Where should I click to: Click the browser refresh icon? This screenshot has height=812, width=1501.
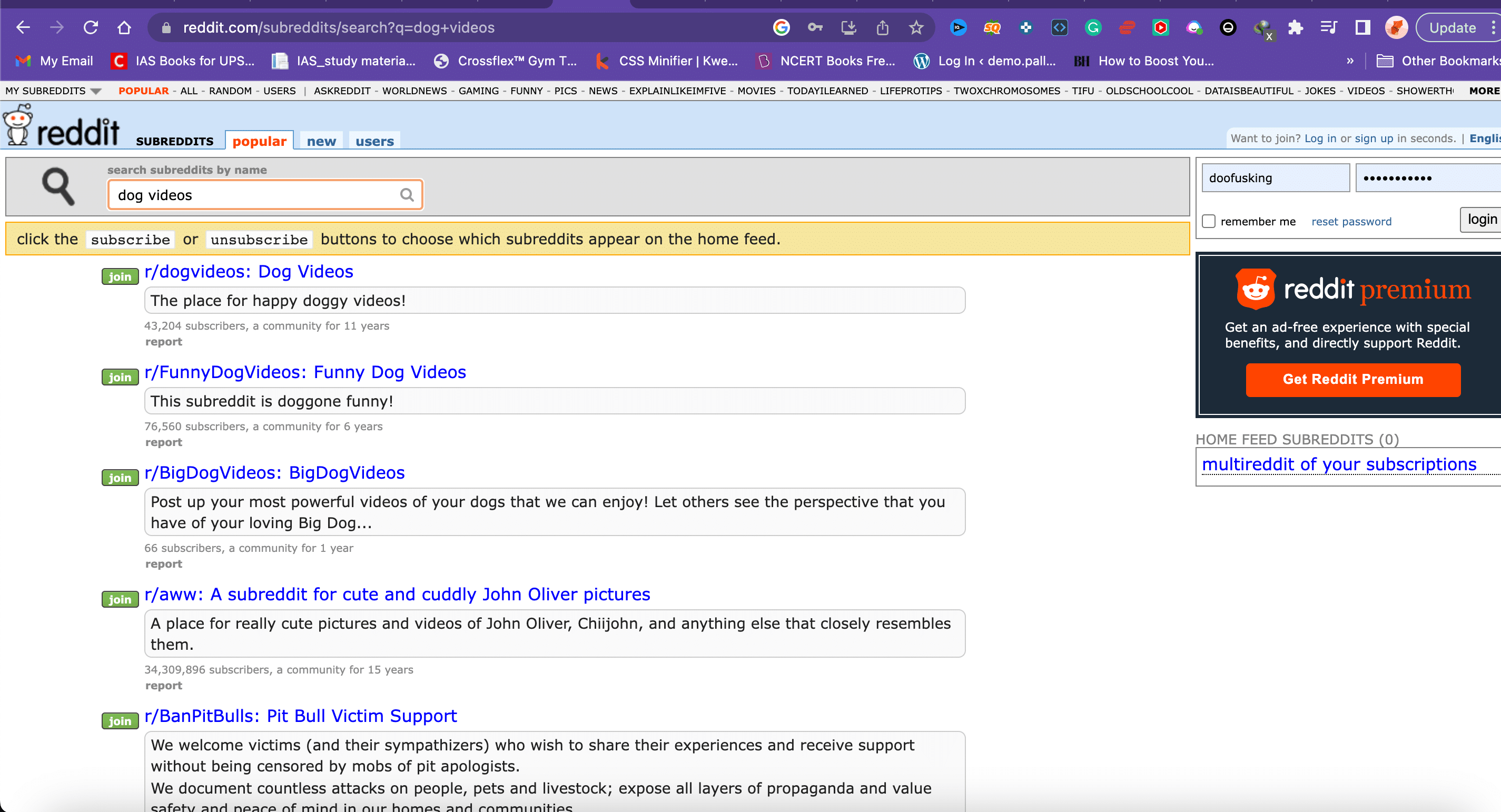90,27
